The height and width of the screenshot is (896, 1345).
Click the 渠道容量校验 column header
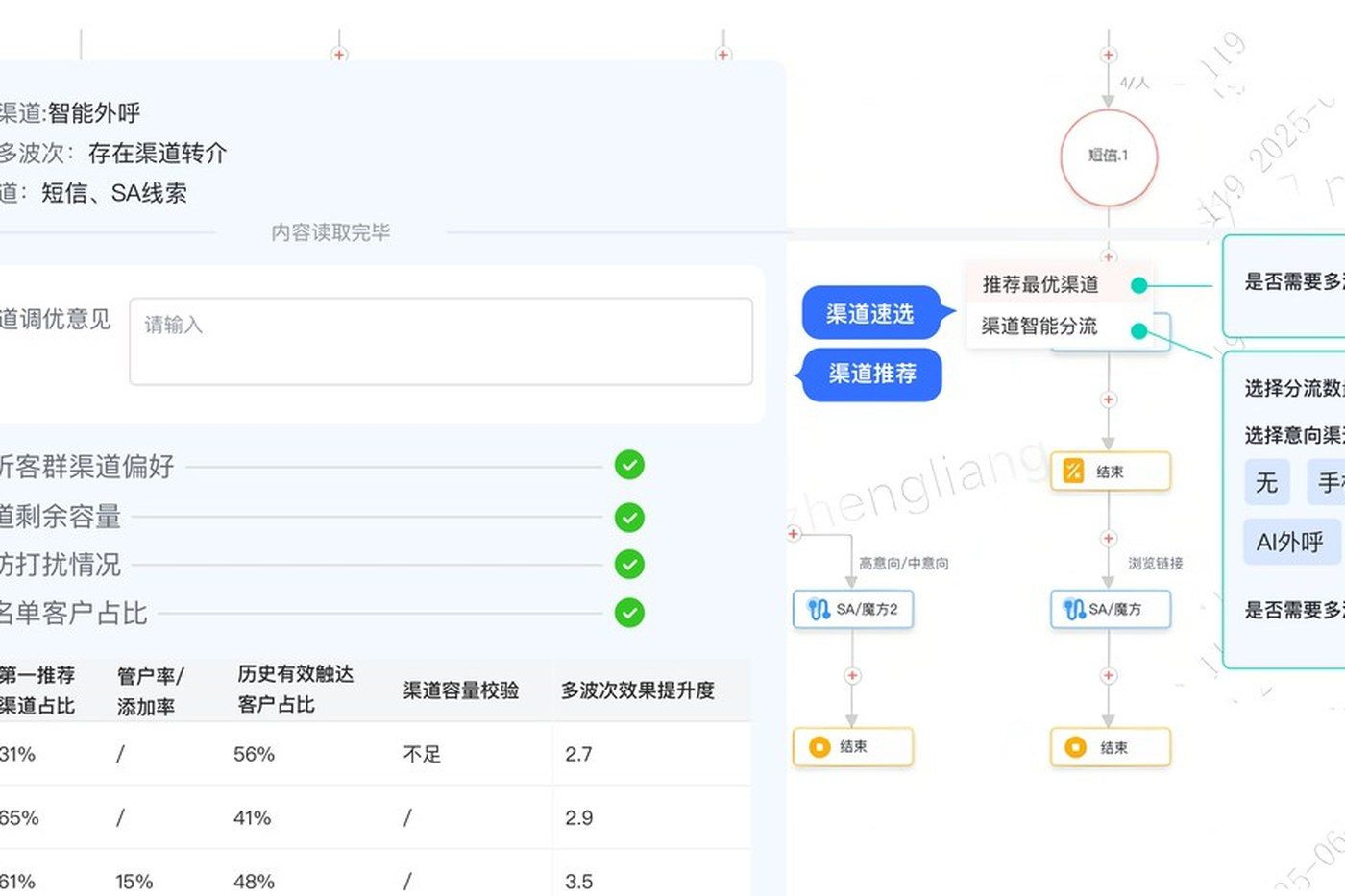pyautogui.click(x=461, y=690)
